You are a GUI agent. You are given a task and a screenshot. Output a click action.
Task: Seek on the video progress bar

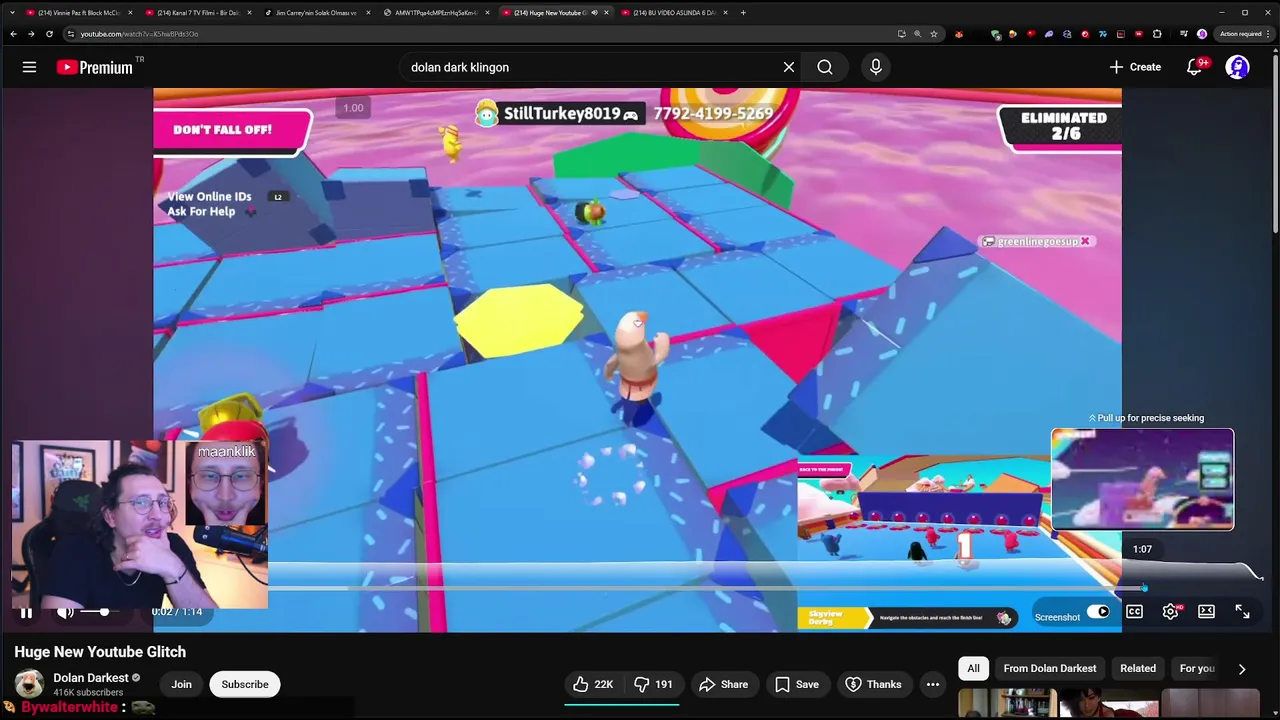pos(640,588)
